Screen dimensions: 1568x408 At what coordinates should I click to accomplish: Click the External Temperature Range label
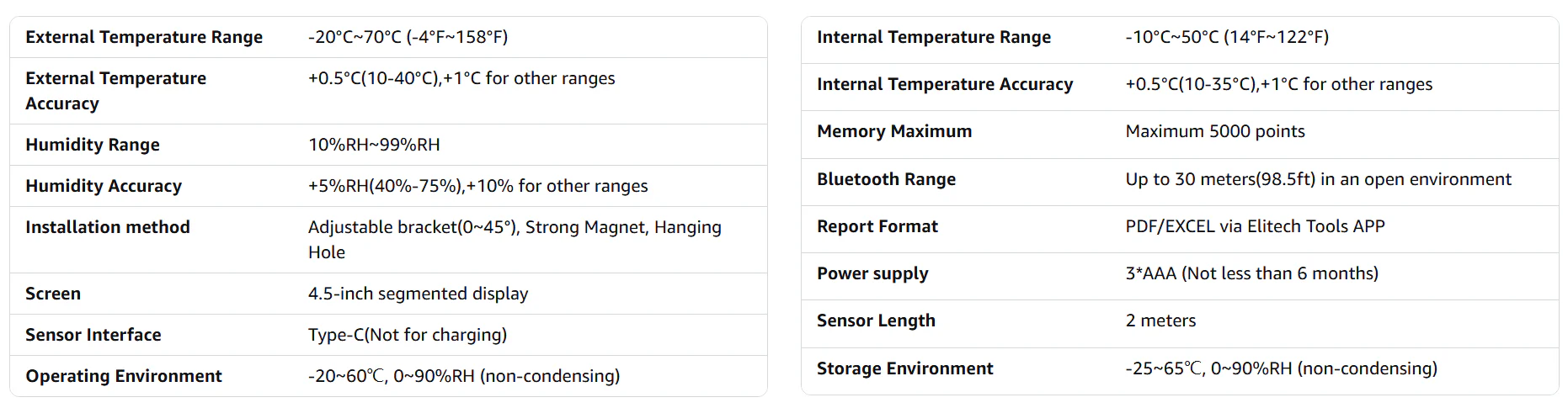pos(144,37)
